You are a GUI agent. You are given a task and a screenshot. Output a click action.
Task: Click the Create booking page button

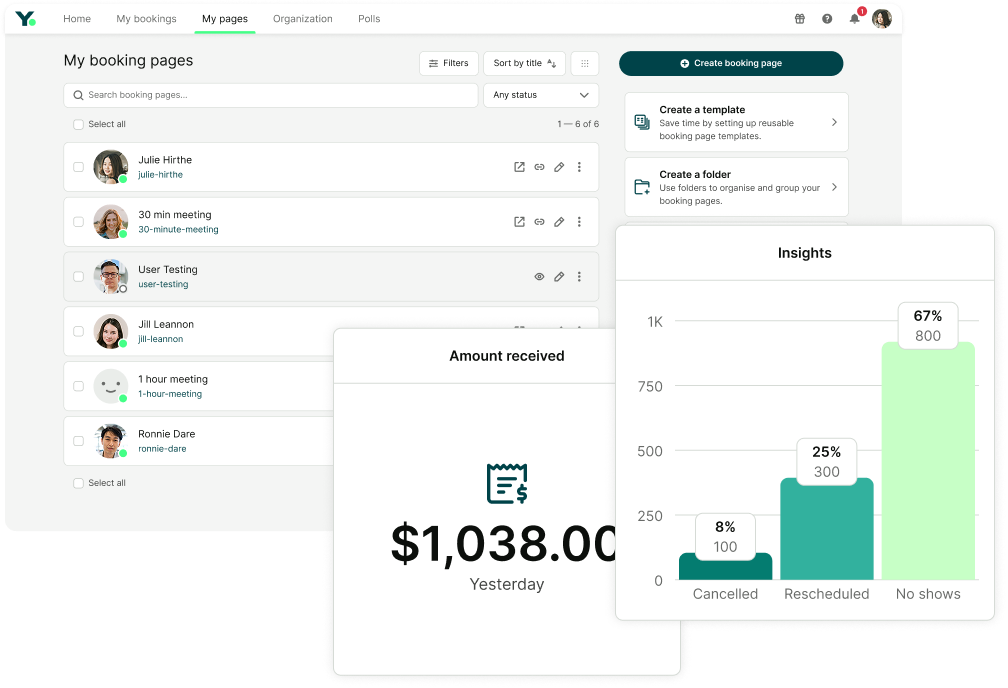point(731,62)
